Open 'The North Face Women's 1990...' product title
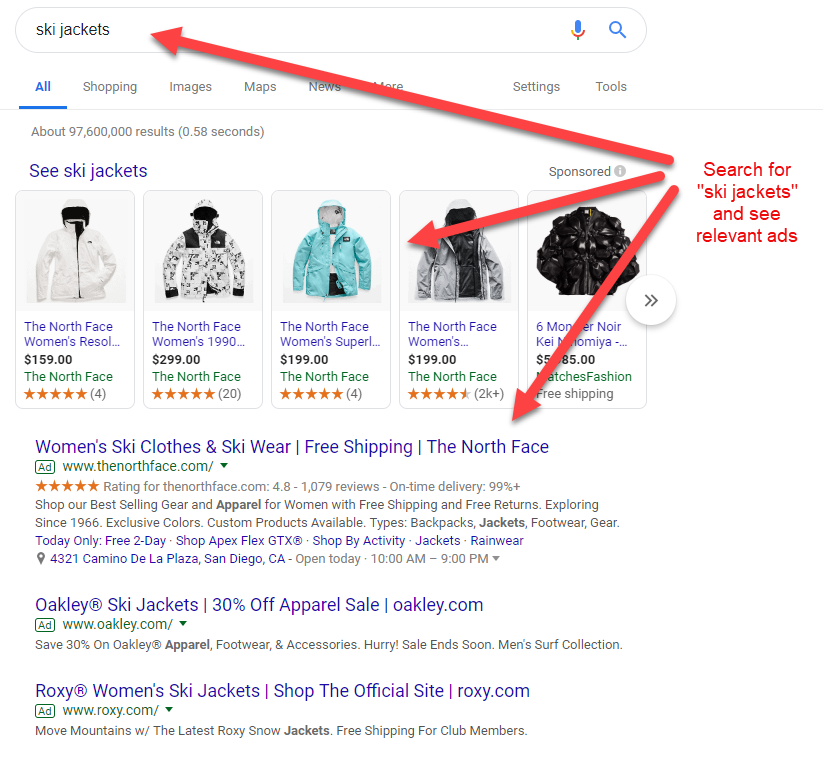Viewport: 823px width, 764px height. (198, 334)
